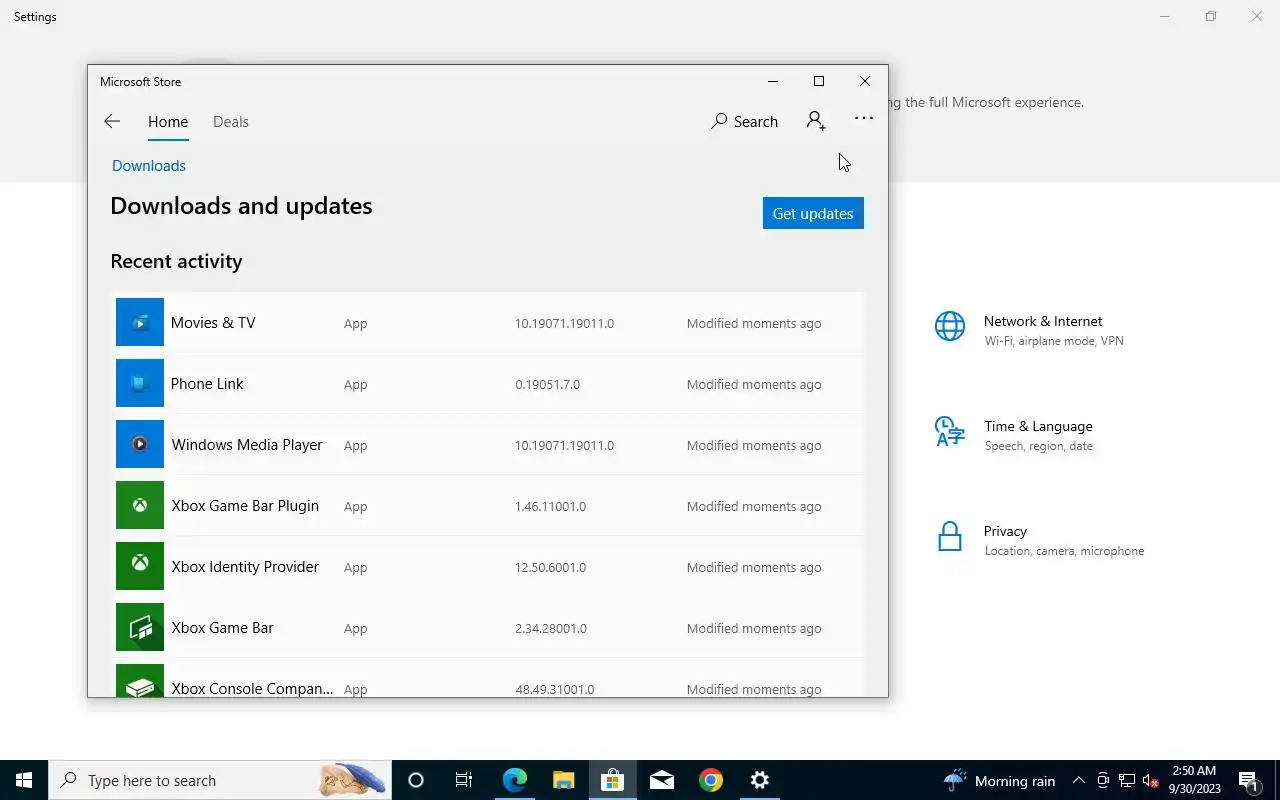Open File Explorer from the taskbar

pos(563,780)
